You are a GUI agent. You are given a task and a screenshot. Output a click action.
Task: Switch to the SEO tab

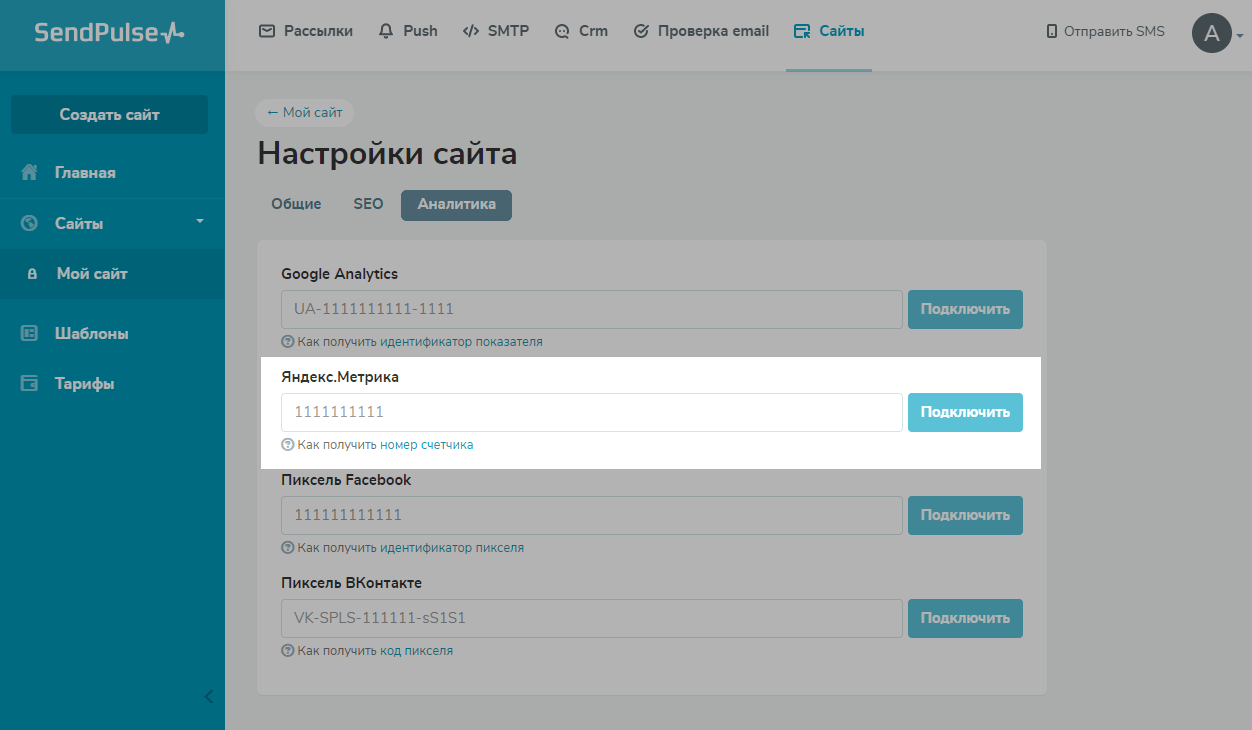point(368,204)
